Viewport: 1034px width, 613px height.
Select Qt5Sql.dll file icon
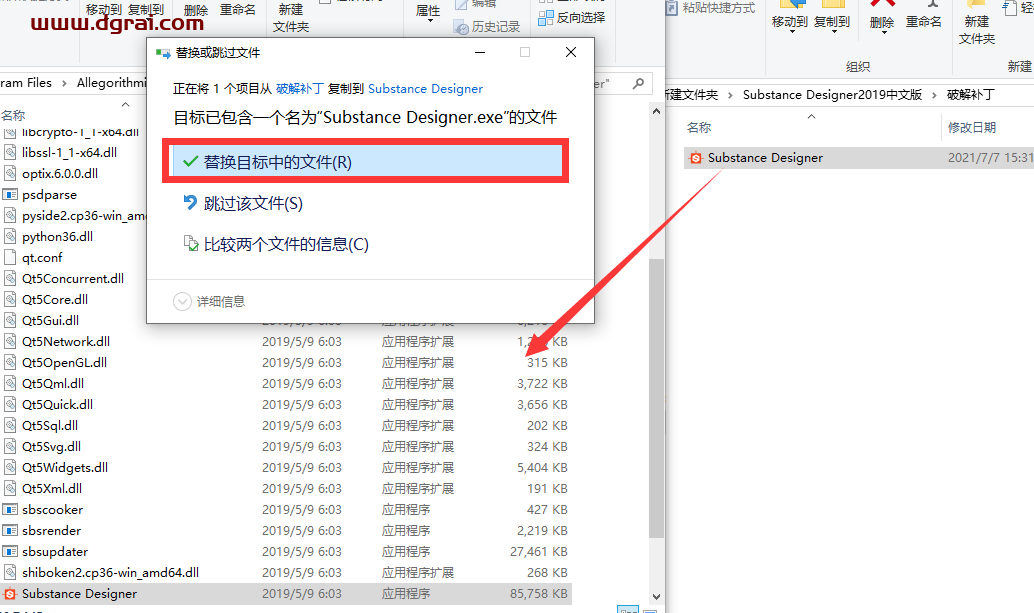(10, 425)
